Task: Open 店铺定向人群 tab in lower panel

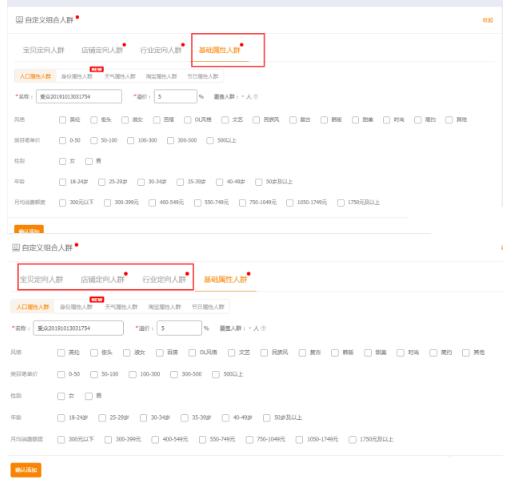Action: tap(103, 279)
